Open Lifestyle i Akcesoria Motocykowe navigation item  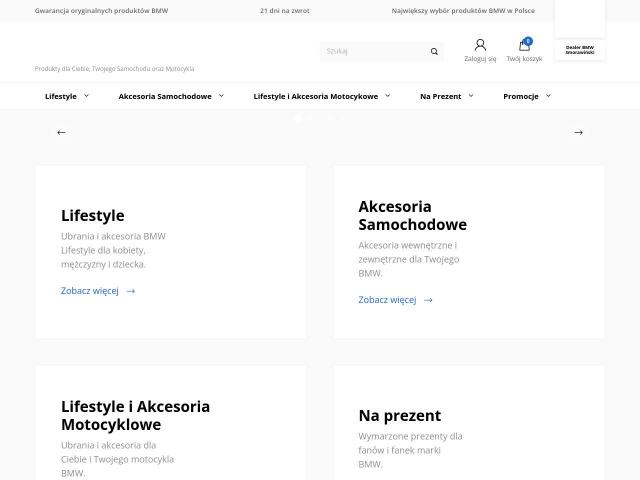[x=316, y=96]
